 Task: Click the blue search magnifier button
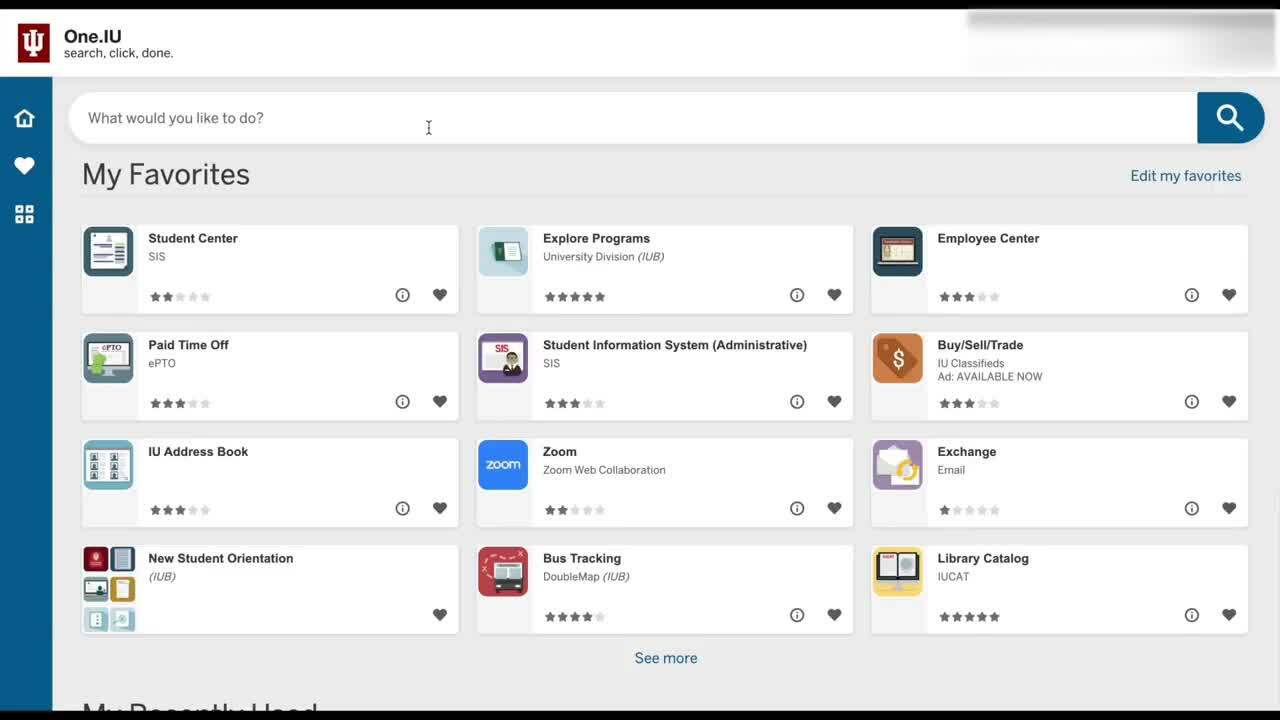(1230, 118)
